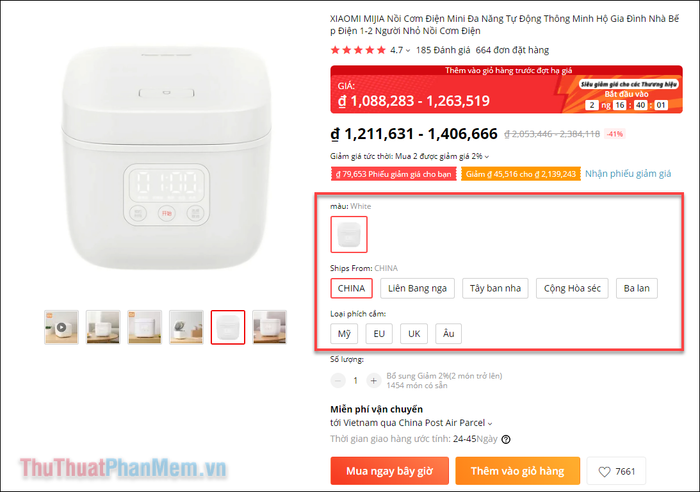Play the product video thumbnail

(62, 327)
